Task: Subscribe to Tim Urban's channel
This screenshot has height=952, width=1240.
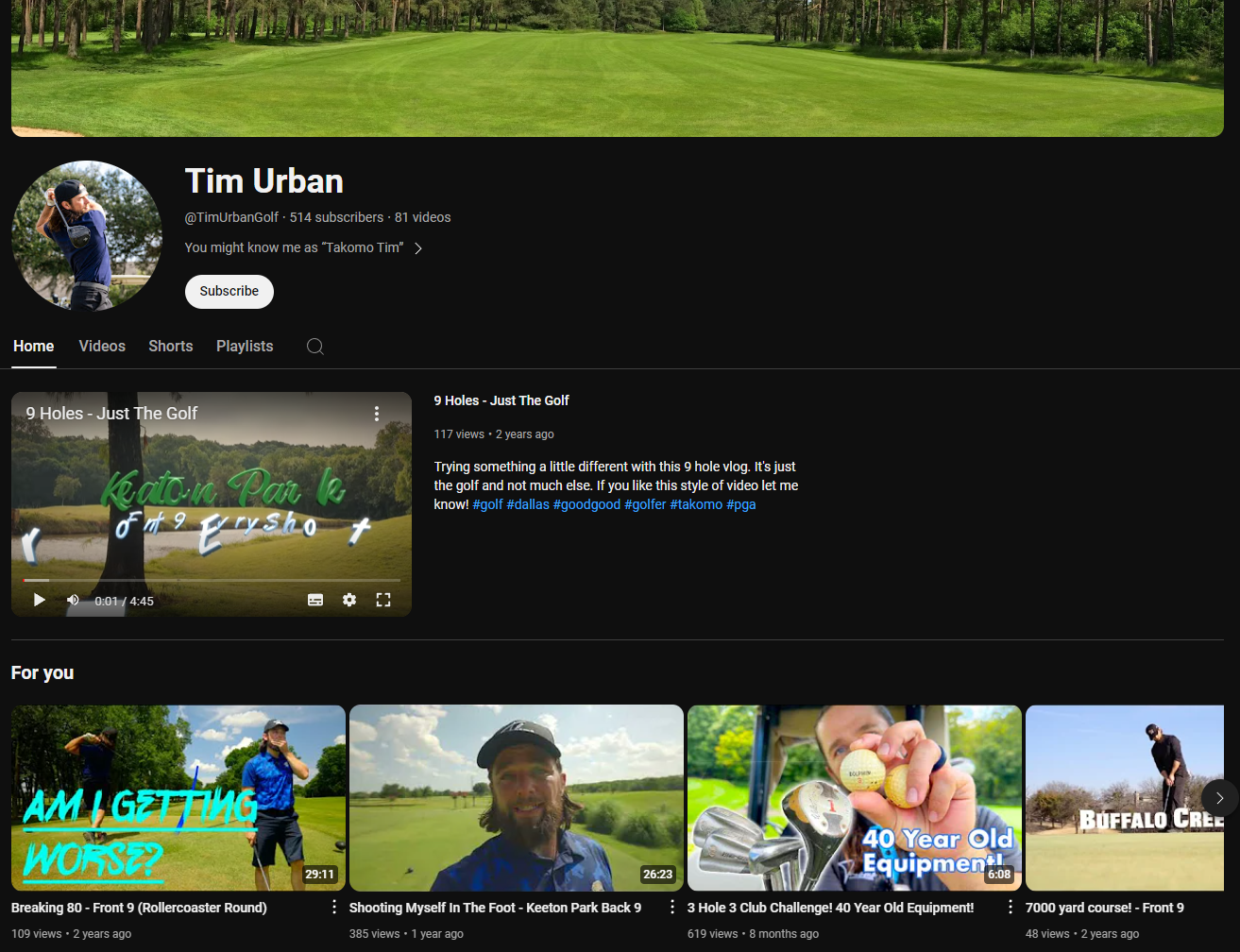Action: pyautogui.click(x=229, y=291)
